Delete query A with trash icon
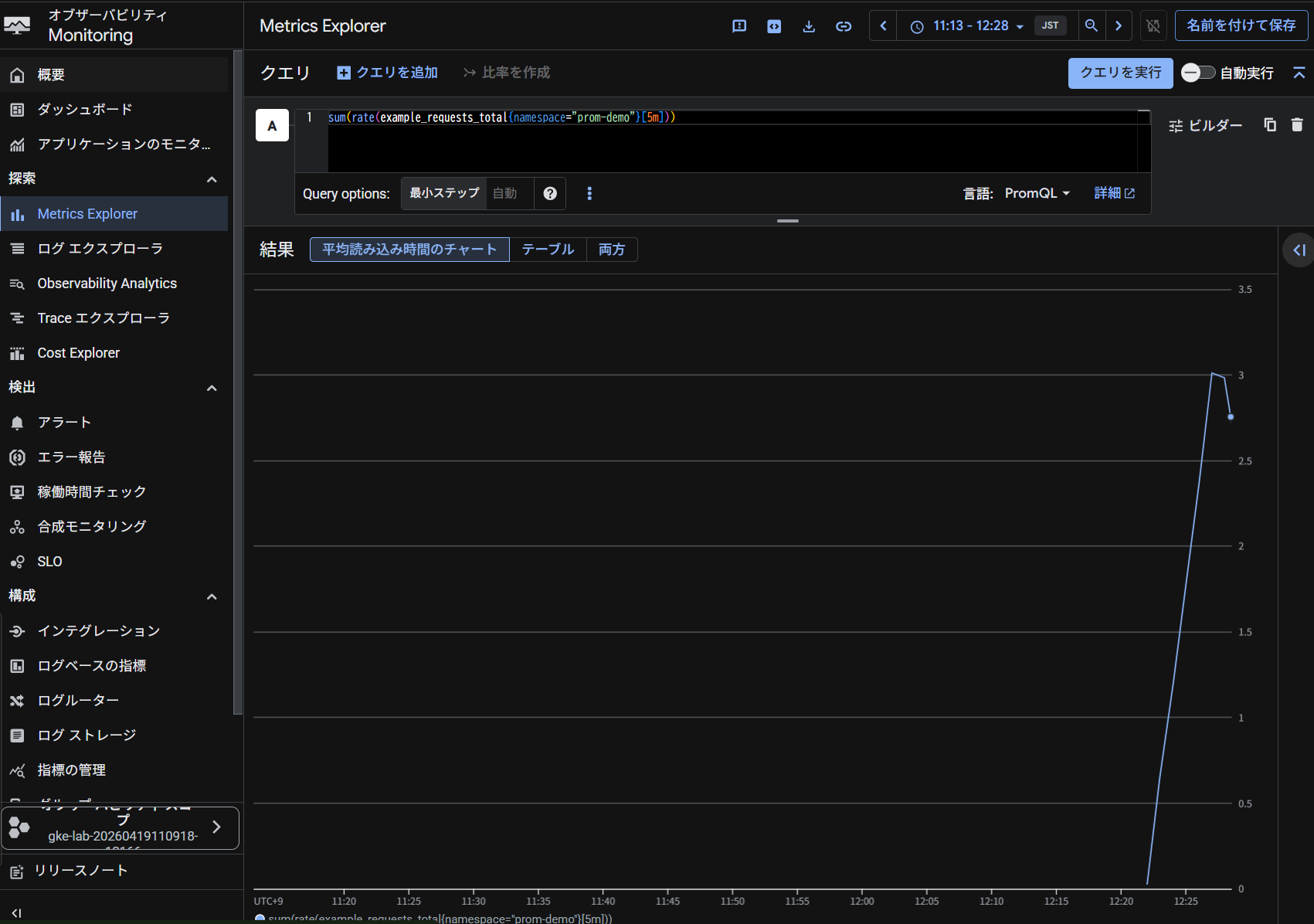Viewport: 1314px width, 924px height. 1297,124
